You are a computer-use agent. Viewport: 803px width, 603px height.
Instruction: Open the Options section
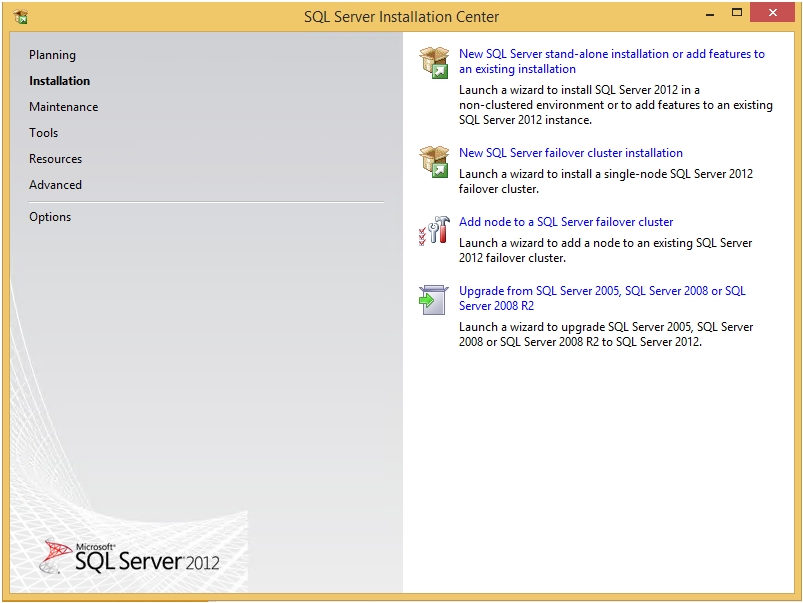50,216
